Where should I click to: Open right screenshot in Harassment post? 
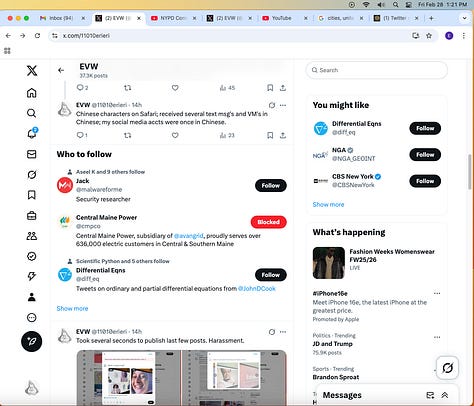click(234, 377)
